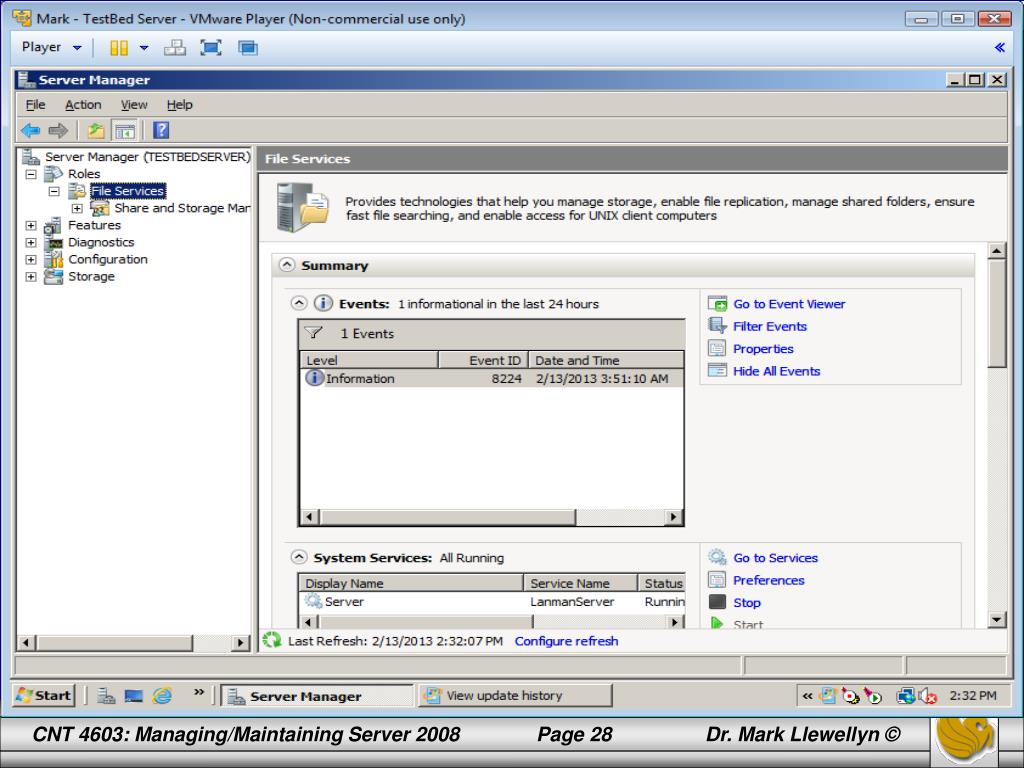
Task: Open the power options dropdown arrow
Action: pos(144,48)
